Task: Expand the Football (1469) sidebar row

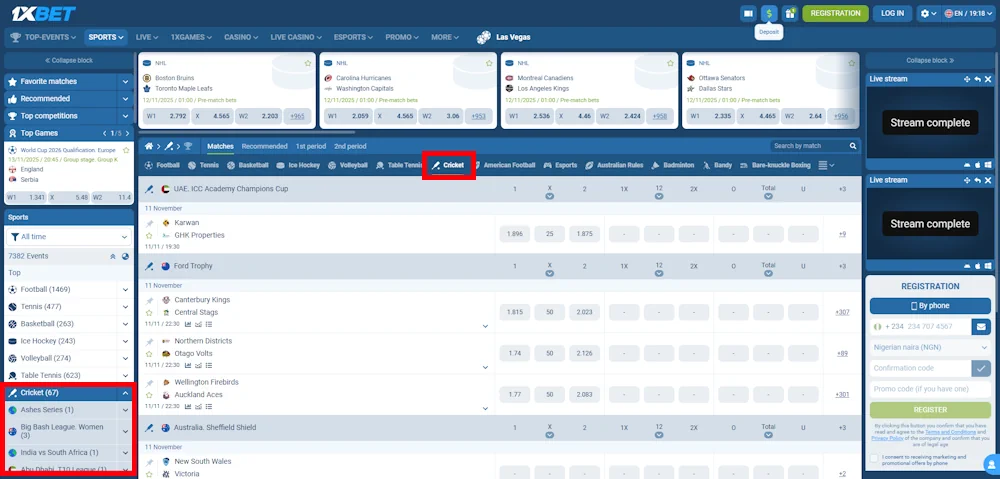Action: click(126, 290)
